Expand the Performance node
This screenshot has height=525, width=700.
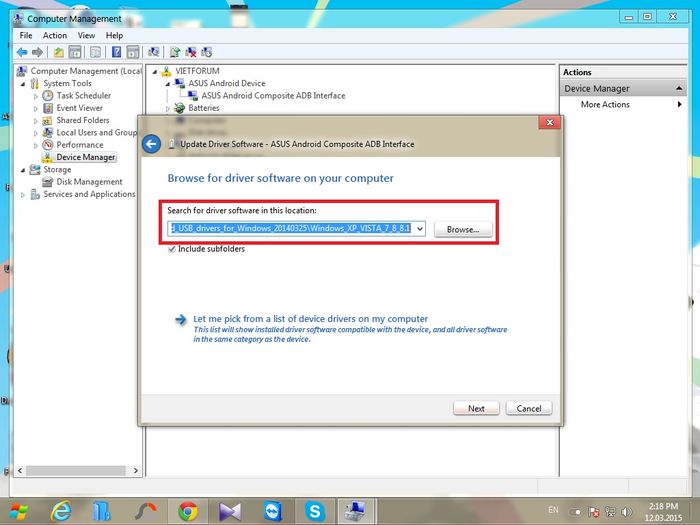click(x=36, y=145)
